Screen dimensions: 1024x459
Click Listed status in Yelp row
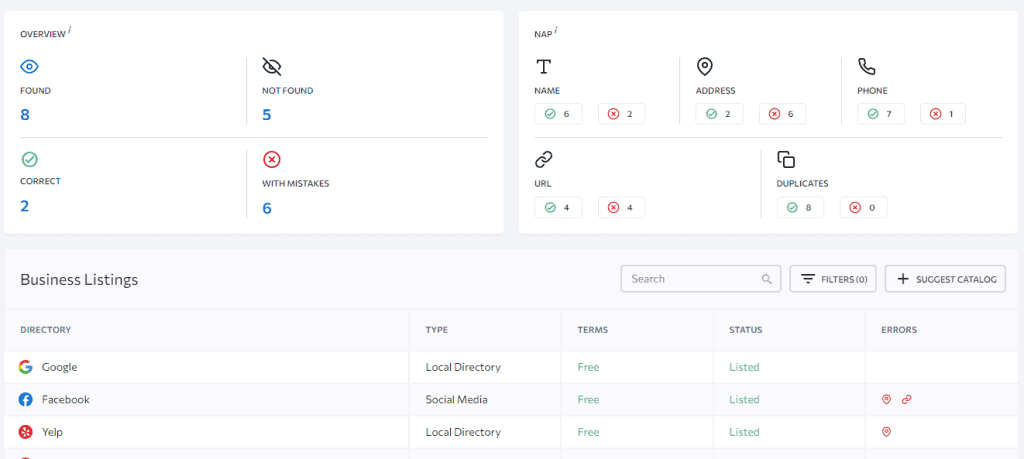tap(744, 432)
